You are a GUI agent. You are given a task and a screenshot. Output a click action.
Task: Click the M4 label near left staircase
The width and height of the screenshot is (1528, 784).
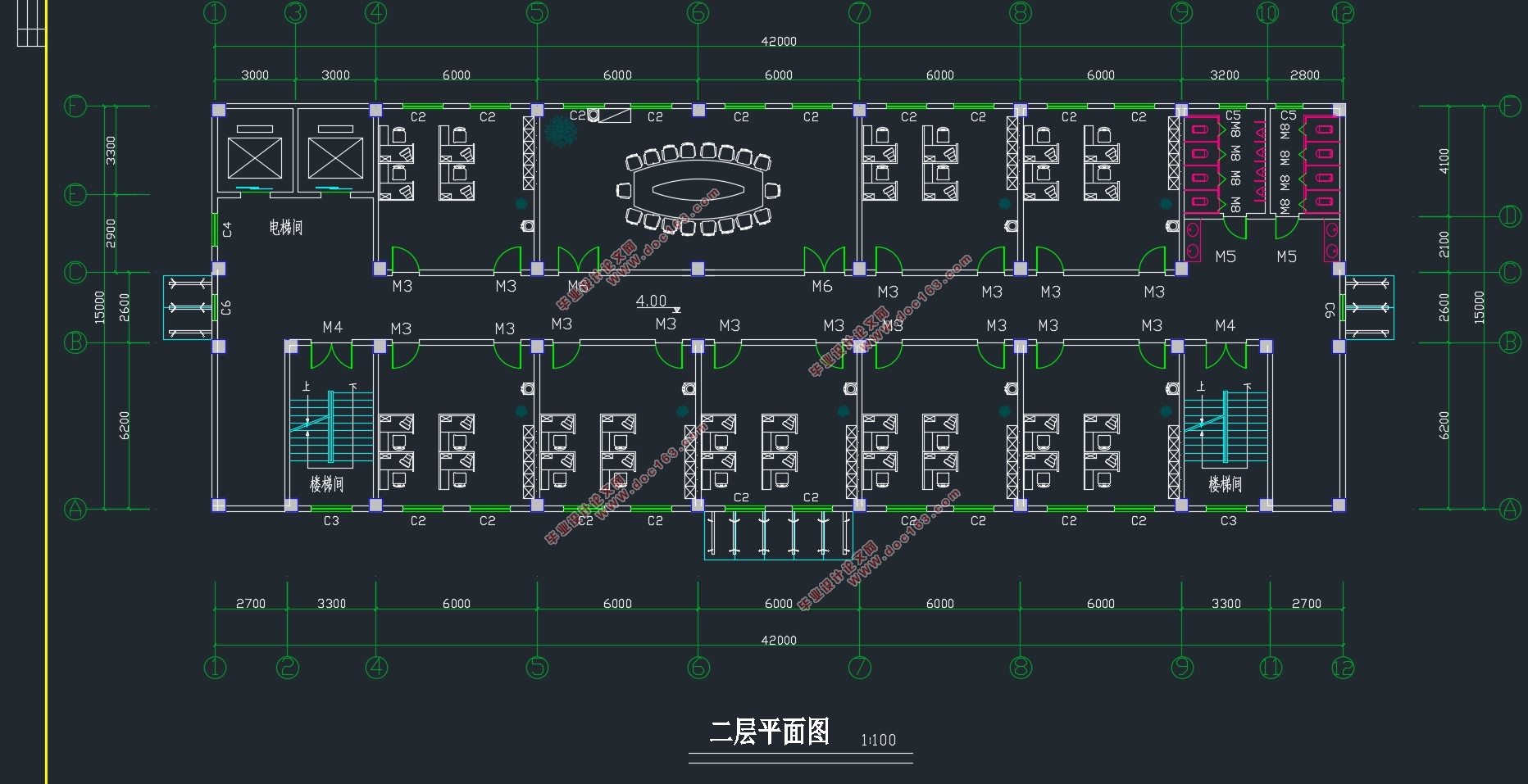332,327
